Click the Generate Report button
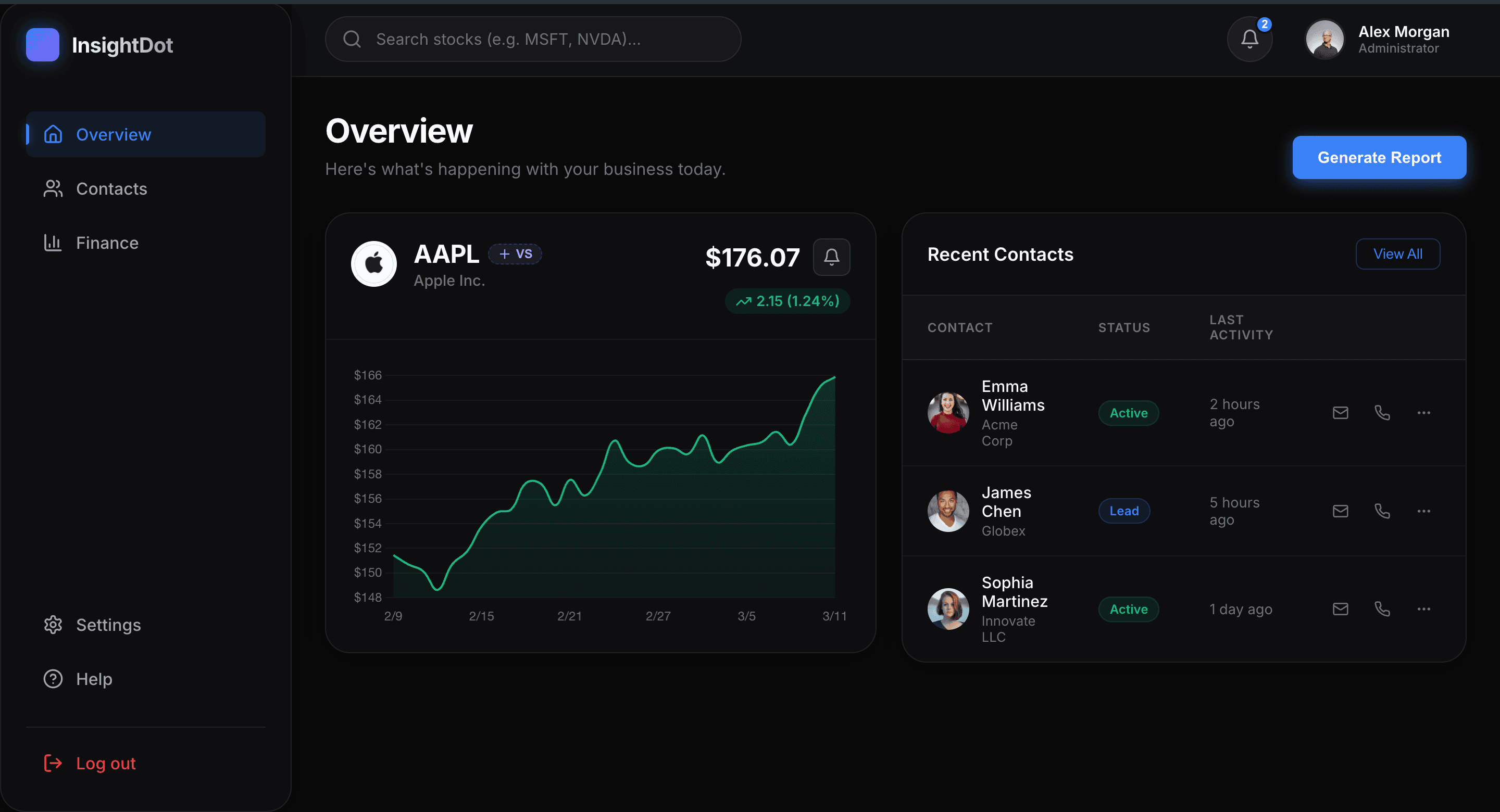This screenshot has height=812, width=1500. click(1379, 157)
